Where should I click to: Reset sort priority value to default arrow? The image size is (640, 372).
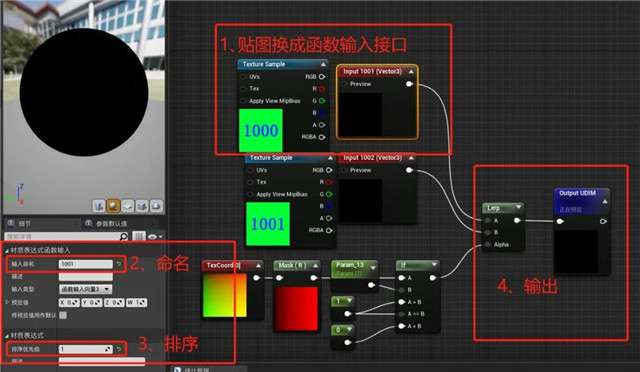click(x=119, y=349)
